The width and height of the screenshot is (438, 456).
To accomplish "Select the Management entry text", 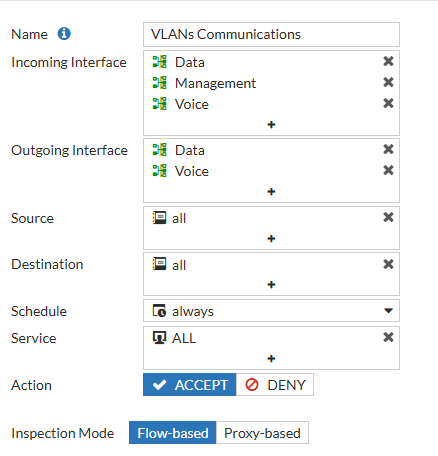I will (x=215, y=83).
